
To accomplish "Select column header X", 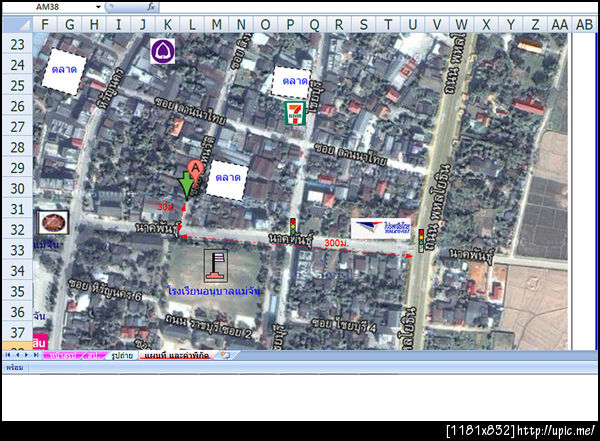I will tap(486, 24).
